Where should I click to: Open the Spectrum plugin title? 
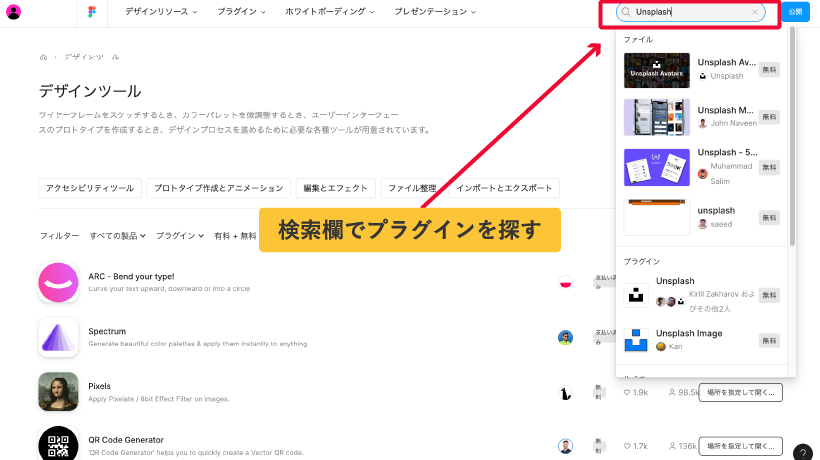point(107,331)
